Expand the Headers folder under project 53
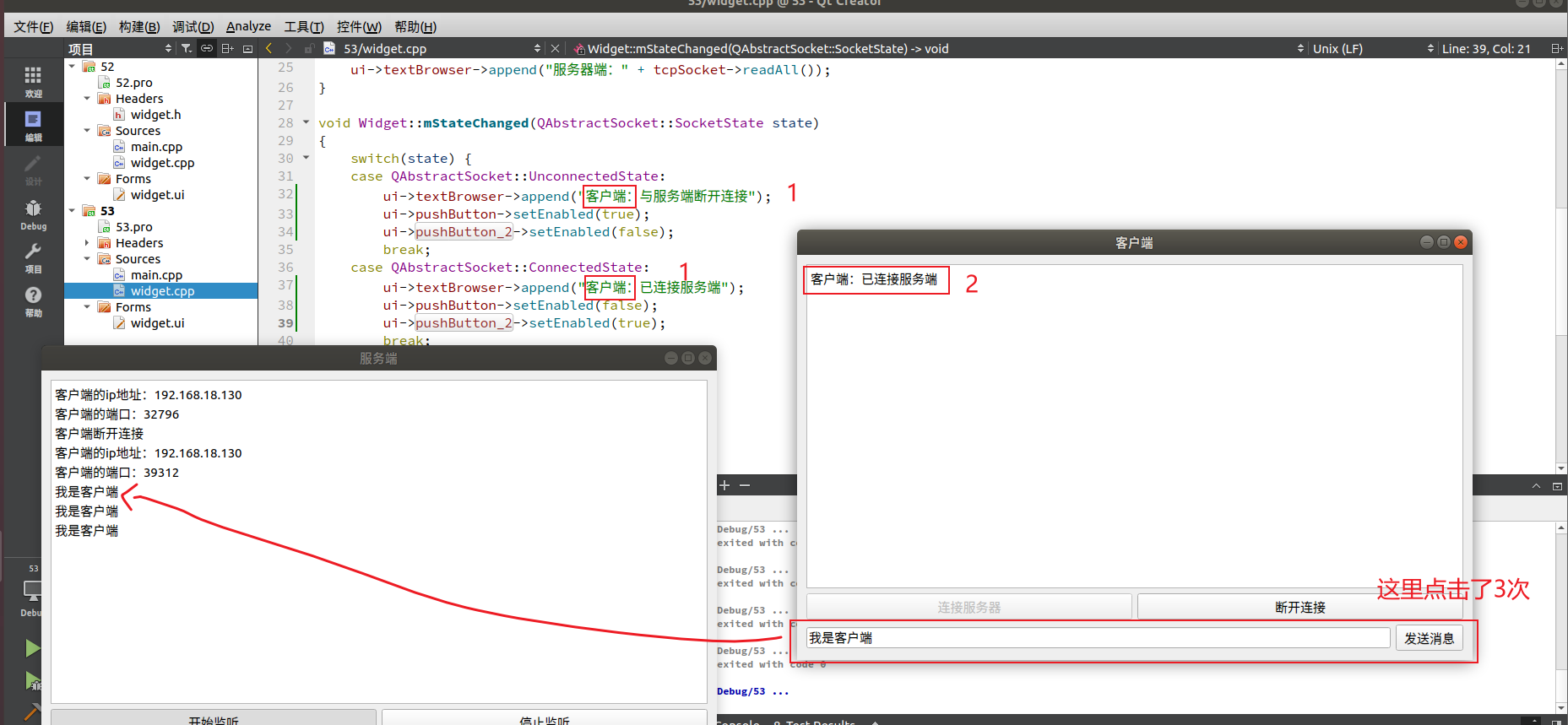 click(87, 243)
